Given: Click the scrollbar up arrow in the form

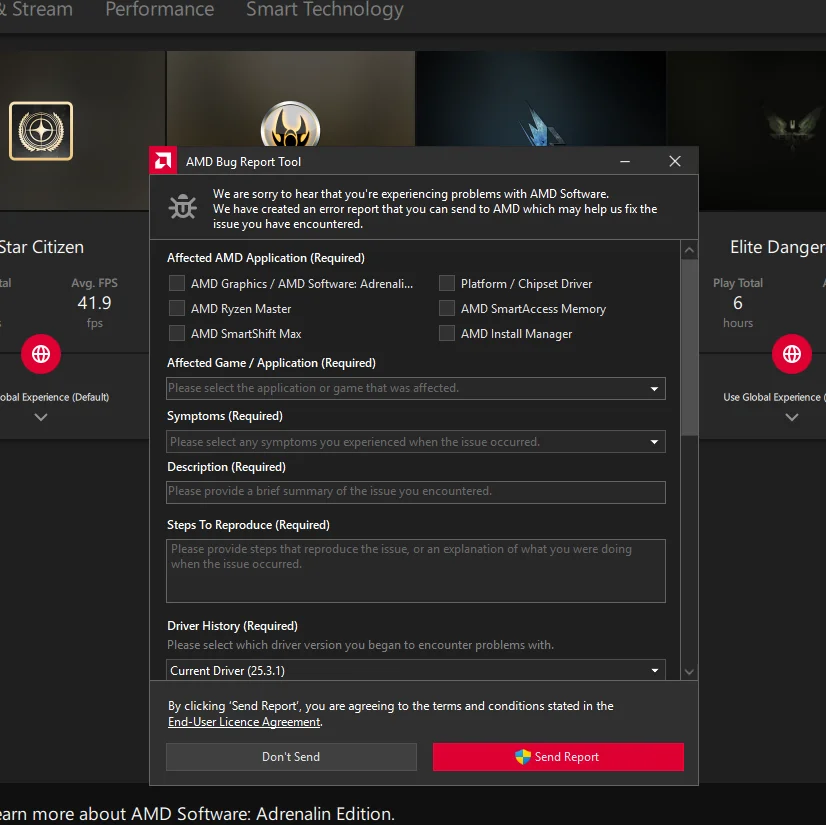Looking at the screenshot, I should [689, 250].
